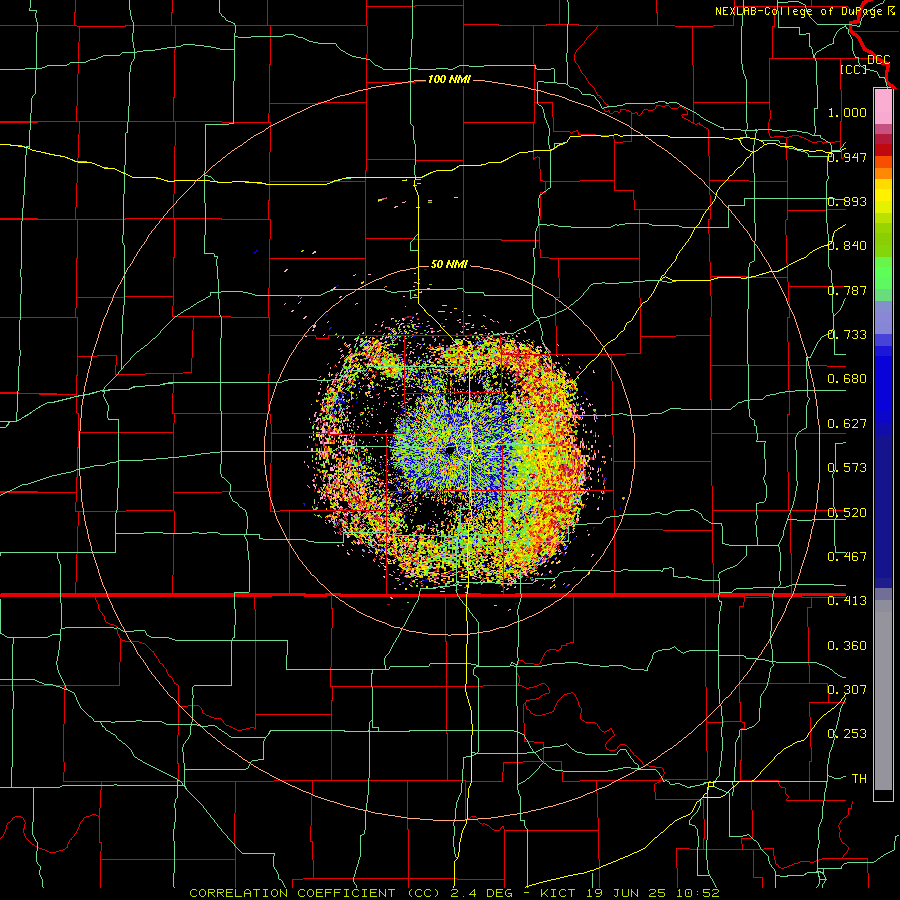The height and width of the screenshot is (900, 900).
Task: Click the black radar site dot at the ring center
Action: 450,449
